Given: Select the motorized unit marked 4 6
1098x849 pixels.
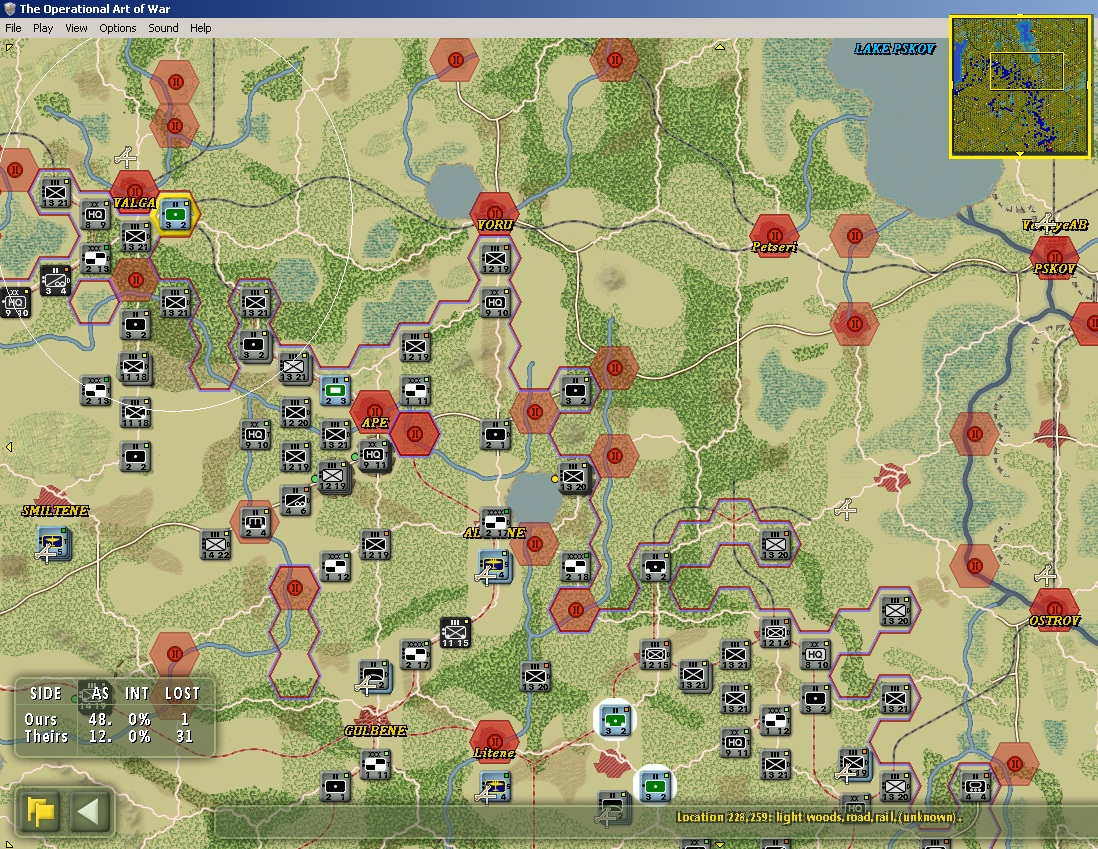Looking at the screenshot, I should (296, 501).
